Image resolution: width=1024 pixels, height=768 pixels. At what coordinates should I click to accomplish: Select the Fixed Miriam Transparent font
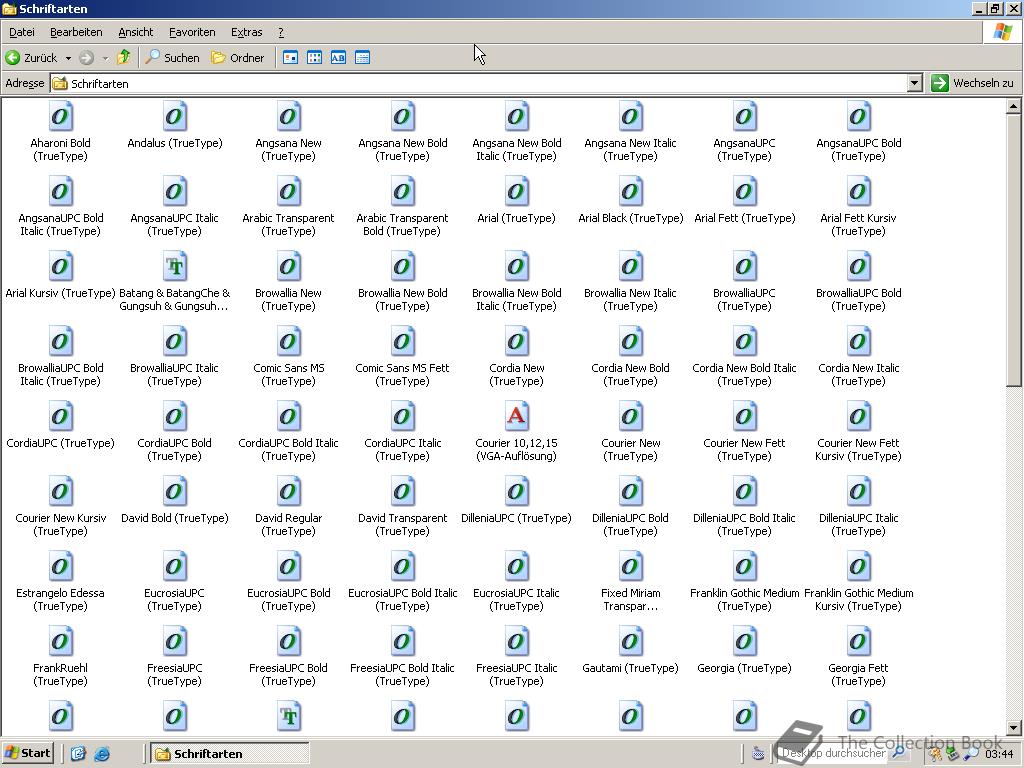tap(630, 568)
